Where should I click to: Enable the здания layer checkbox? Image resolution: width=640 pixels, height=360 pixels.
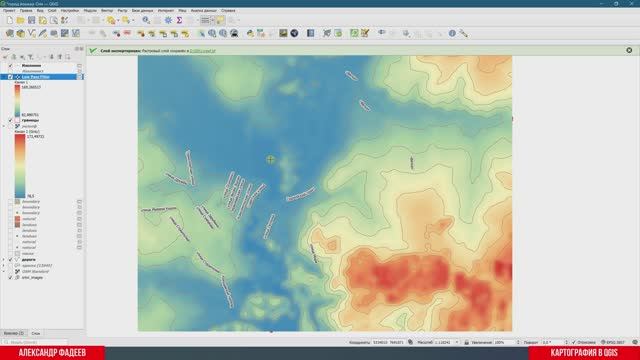point(11,265)
